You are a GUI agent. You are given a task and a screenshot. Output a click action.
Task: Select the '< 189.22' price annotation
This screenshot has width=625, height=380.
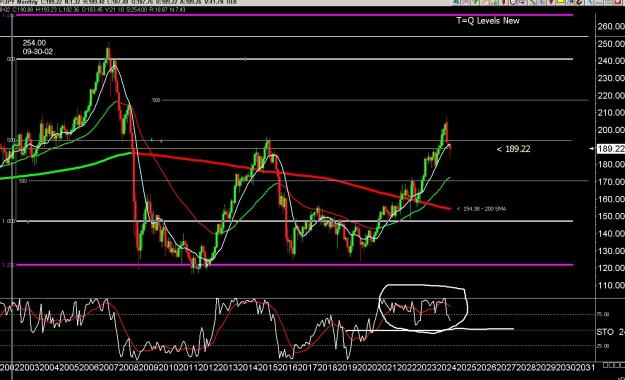pyautogui.click(x=513, y=149)
